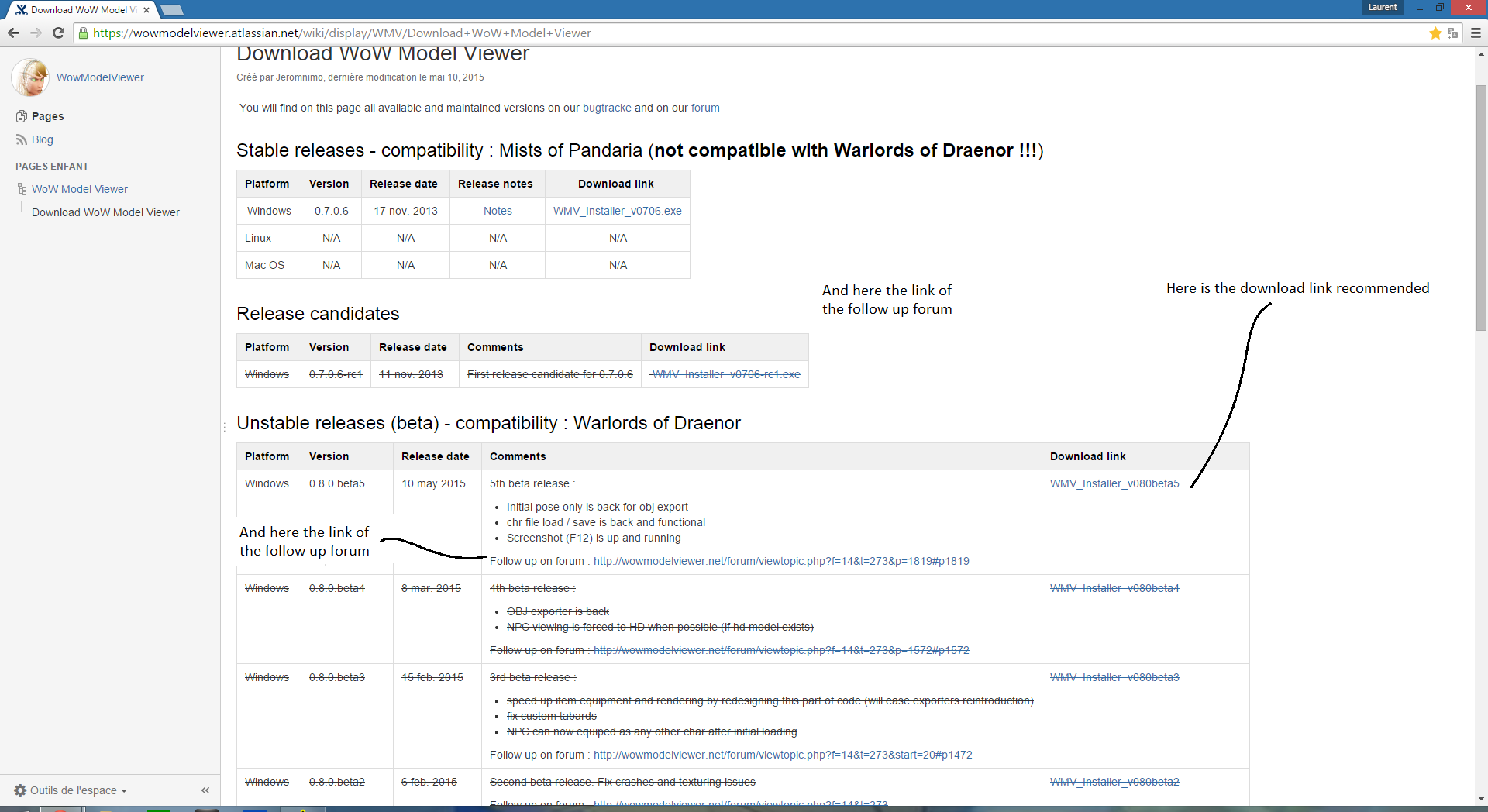Screen dimensions: 1488x812
Task: Open a new browser tab
Action: (x=171, y=10)
